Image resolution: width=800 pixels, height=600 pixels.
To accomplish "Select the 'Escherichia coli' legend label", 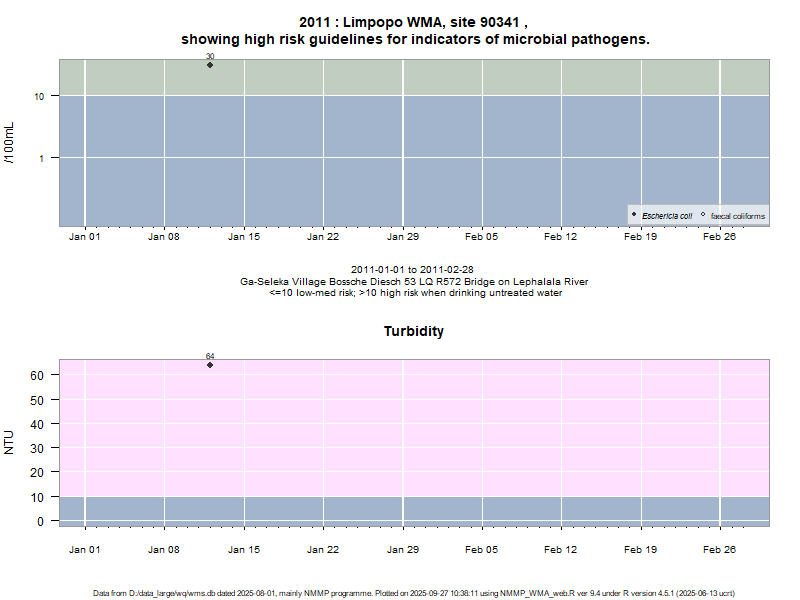I will [666, 216].
